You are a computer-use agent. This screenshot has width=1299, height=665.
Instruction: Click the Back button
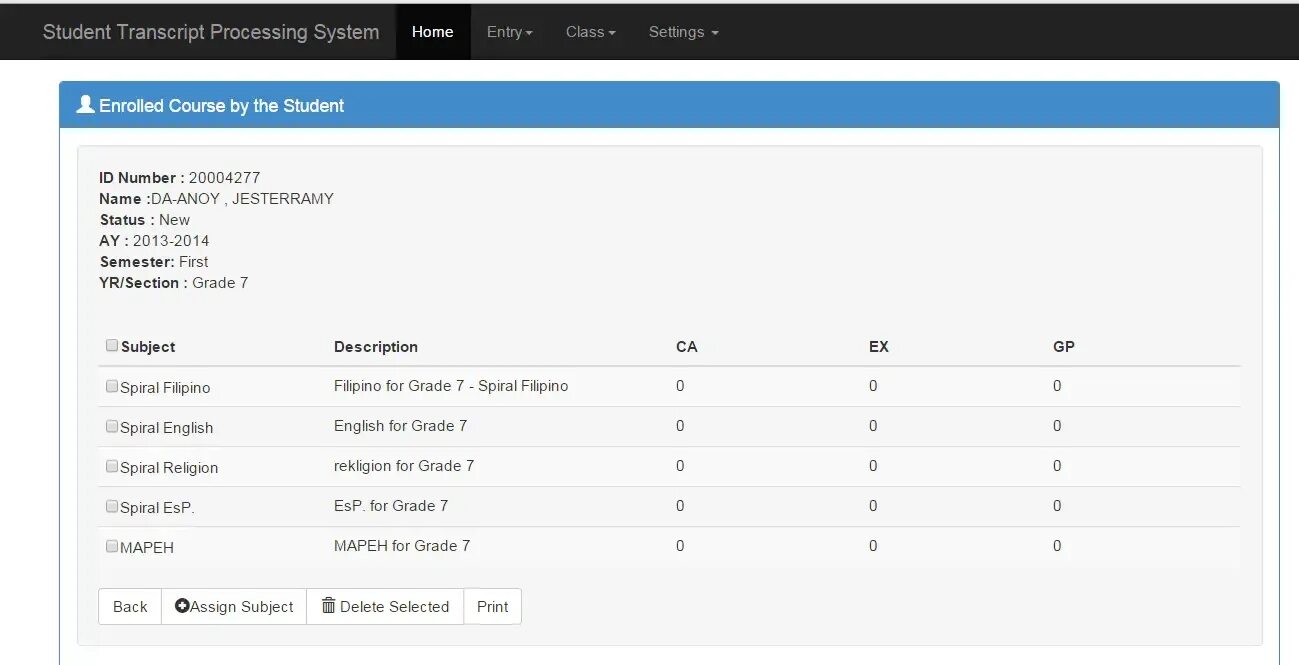(130, 606)
